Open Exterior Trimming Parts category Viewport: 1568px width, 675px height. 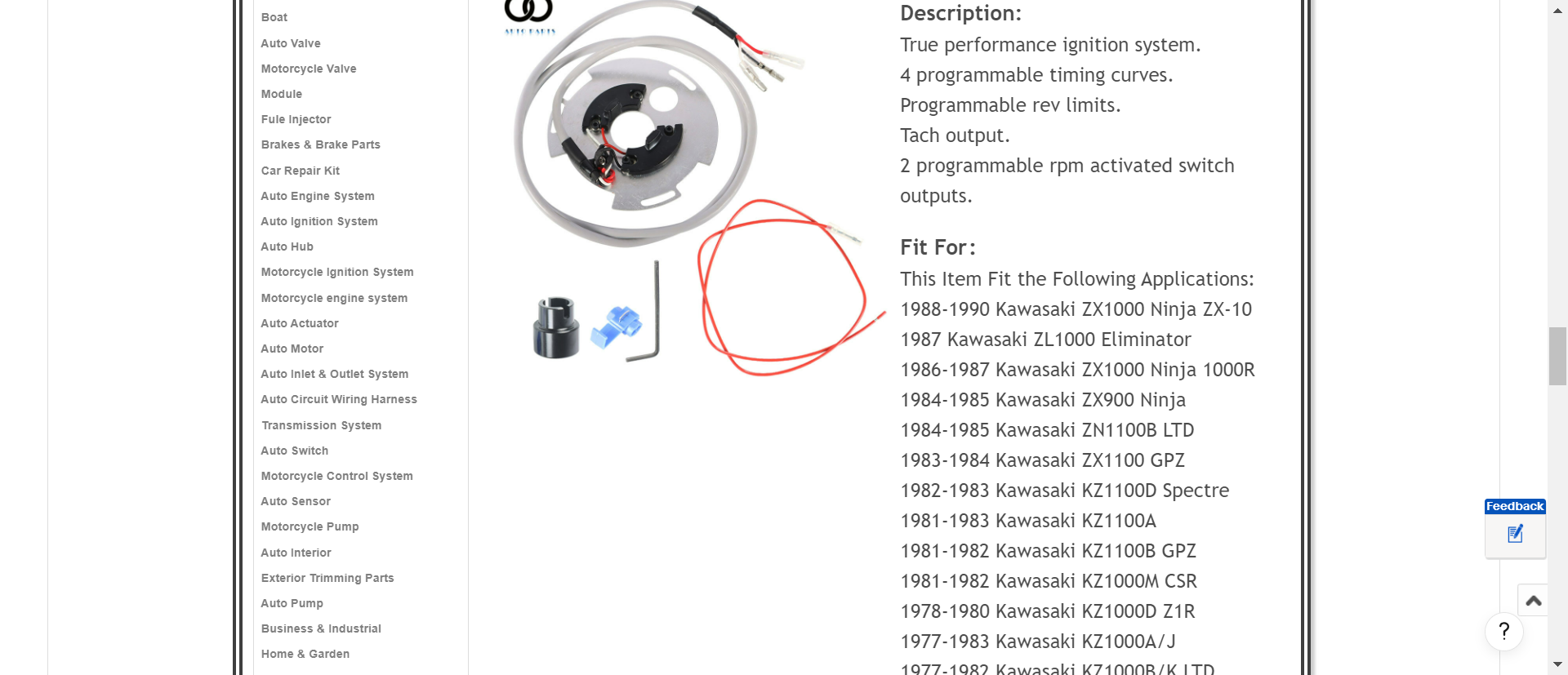click(x=327, y=578)
